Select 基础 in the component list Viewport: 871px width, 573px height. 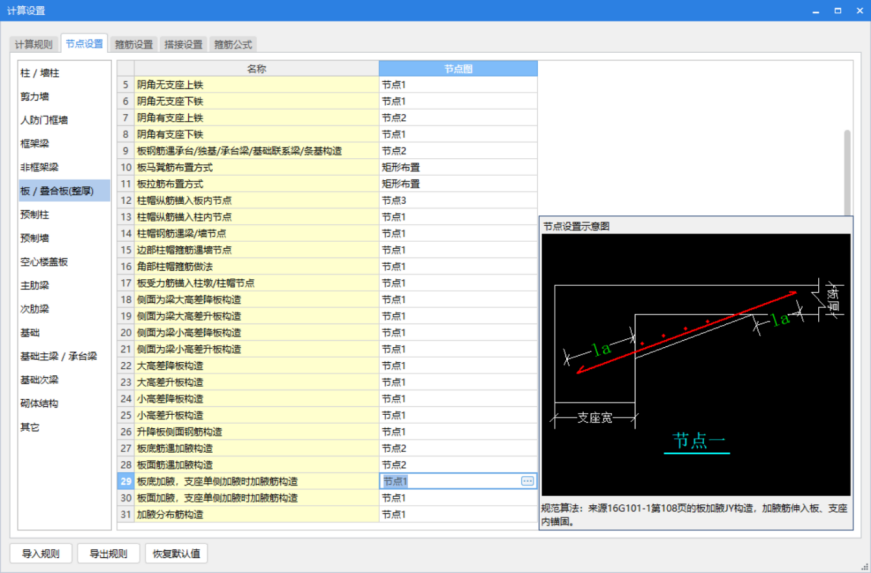(x=64, y=333)
